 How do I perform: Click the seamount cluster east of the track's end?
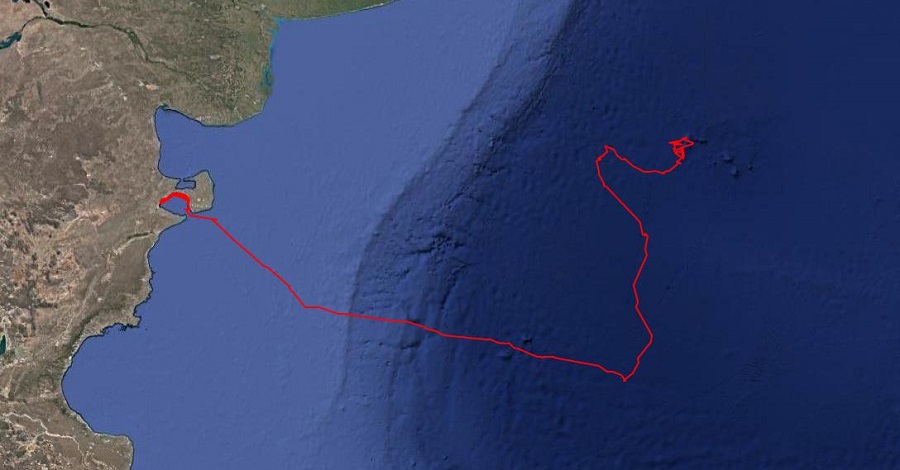tap(738, 162)
